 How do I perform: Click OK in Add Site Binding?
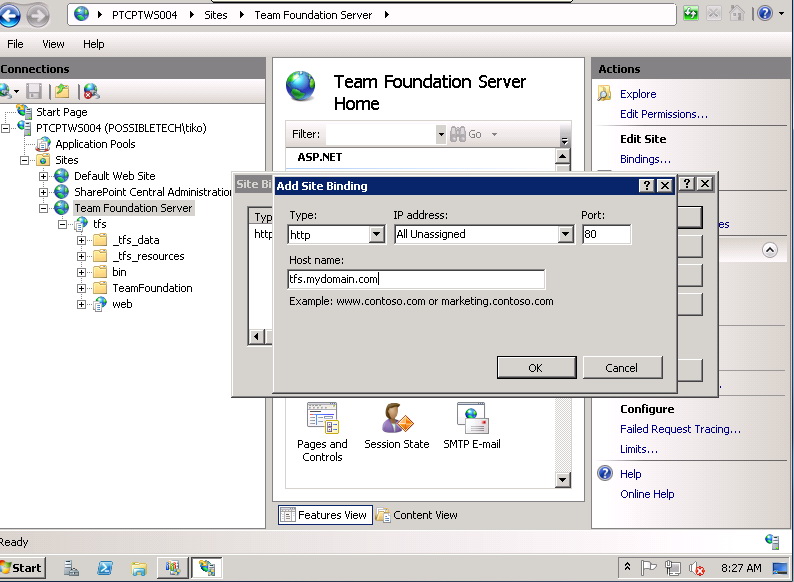pos(535,368)
